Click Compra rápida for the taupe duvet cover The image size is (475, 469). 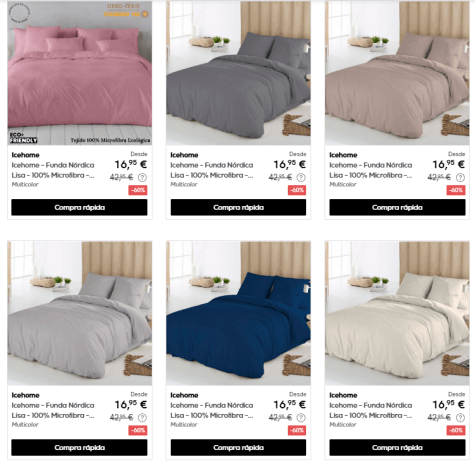point(397,207)
